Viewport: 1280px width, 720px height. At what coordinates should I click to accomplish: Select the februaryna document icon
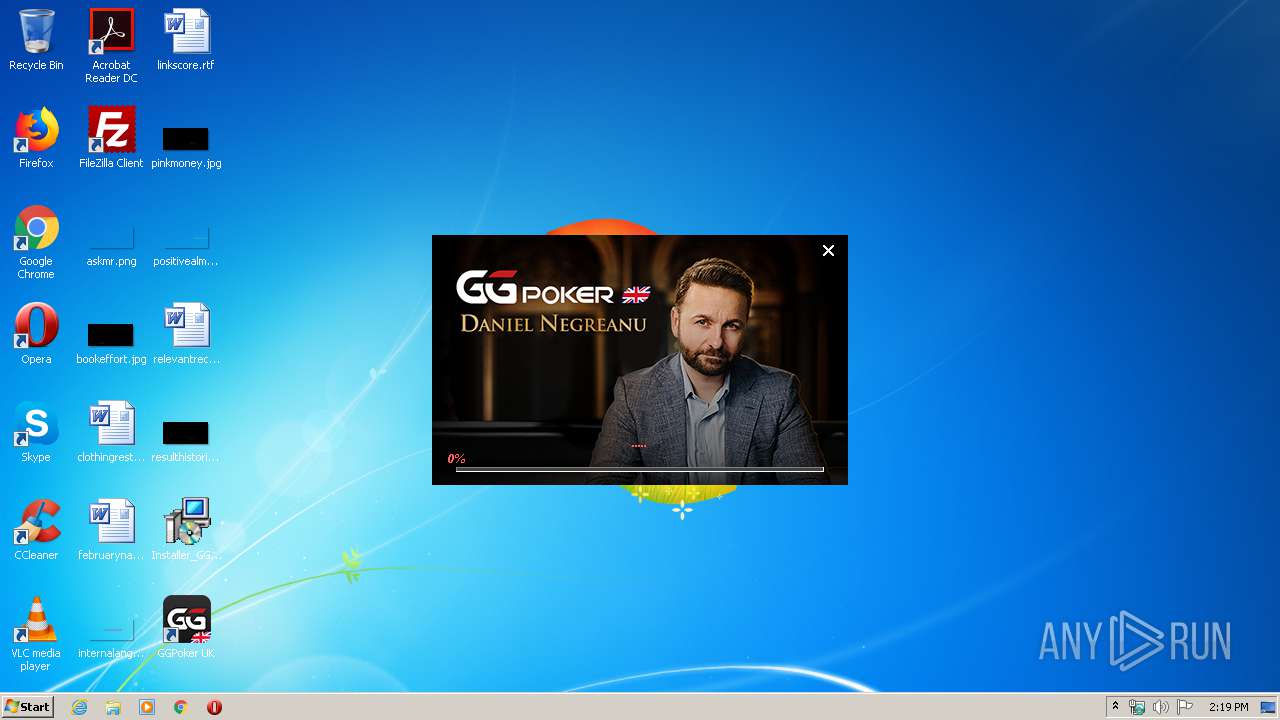[111, 530]
